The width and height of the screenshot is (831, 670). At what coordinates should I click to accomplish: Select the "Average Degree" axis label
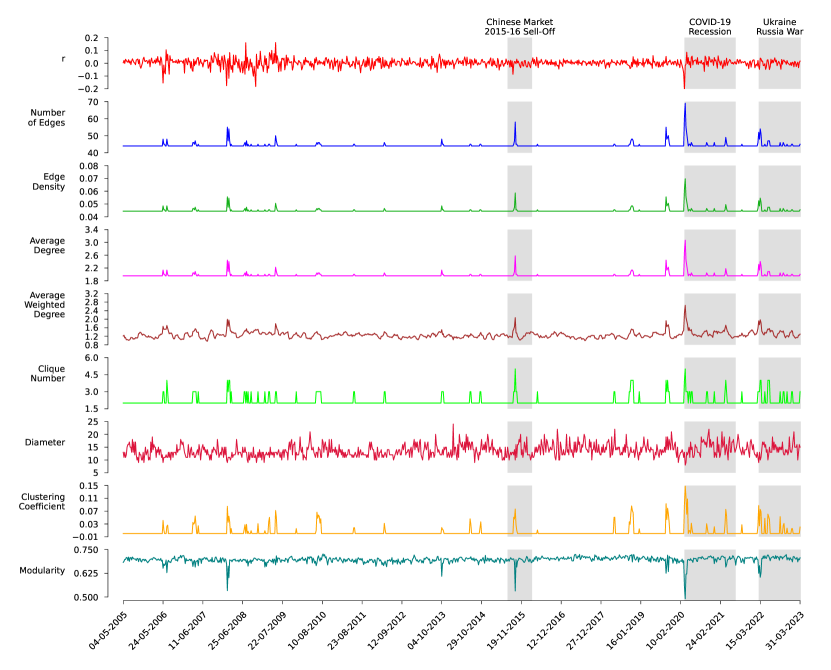pyautogui.click(x=47, y=245)
